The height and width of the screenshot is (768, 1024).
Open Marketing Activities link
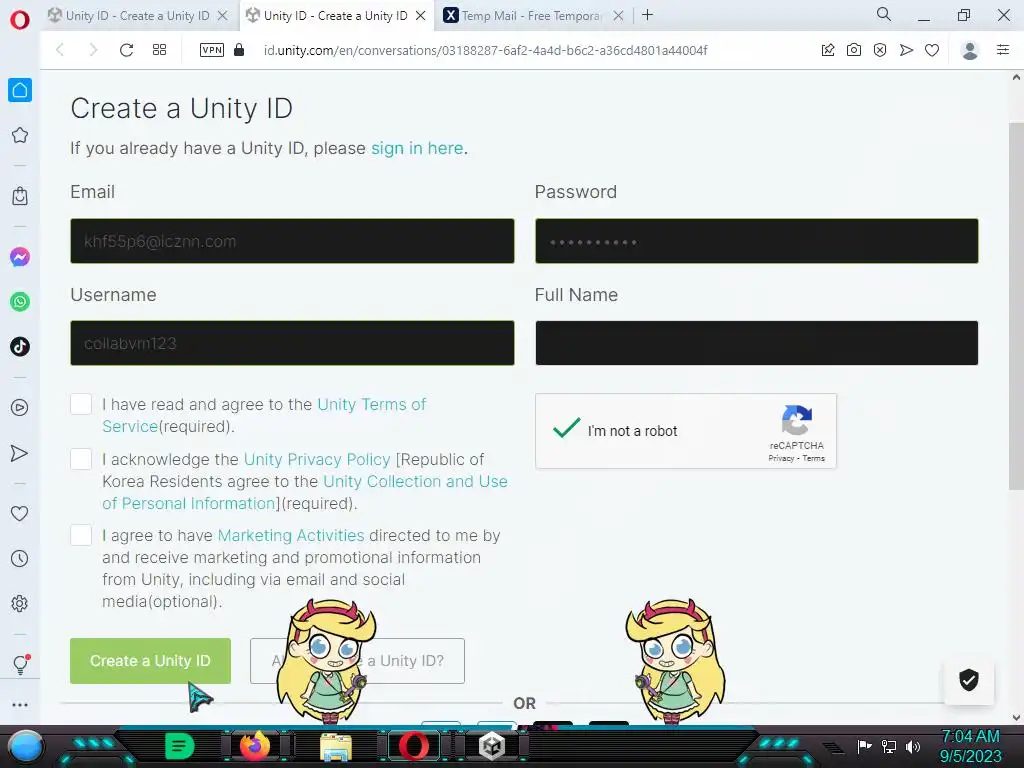click(x=291, y=536)
